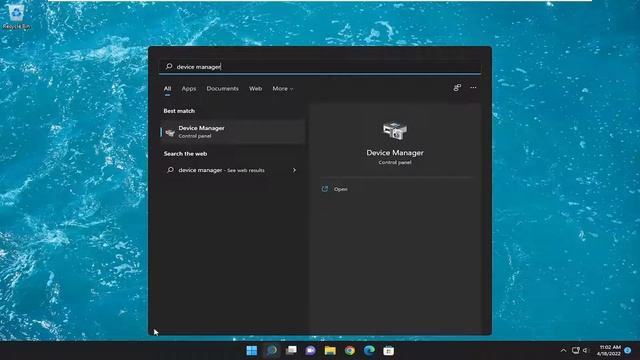Click the Device Manager title in preview pane

click(395, 153)
